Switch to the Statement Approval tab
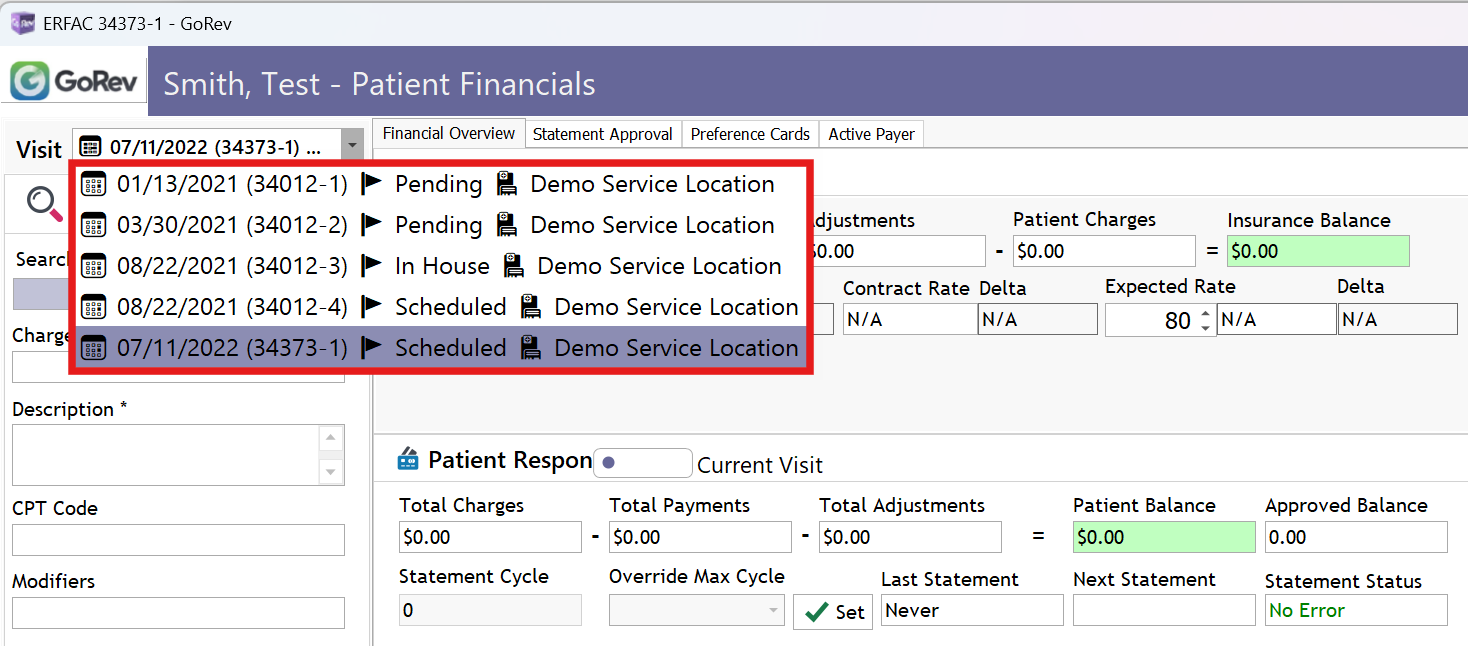The height and width of the screenshot is (646, 1468). [x=602, y=134]
